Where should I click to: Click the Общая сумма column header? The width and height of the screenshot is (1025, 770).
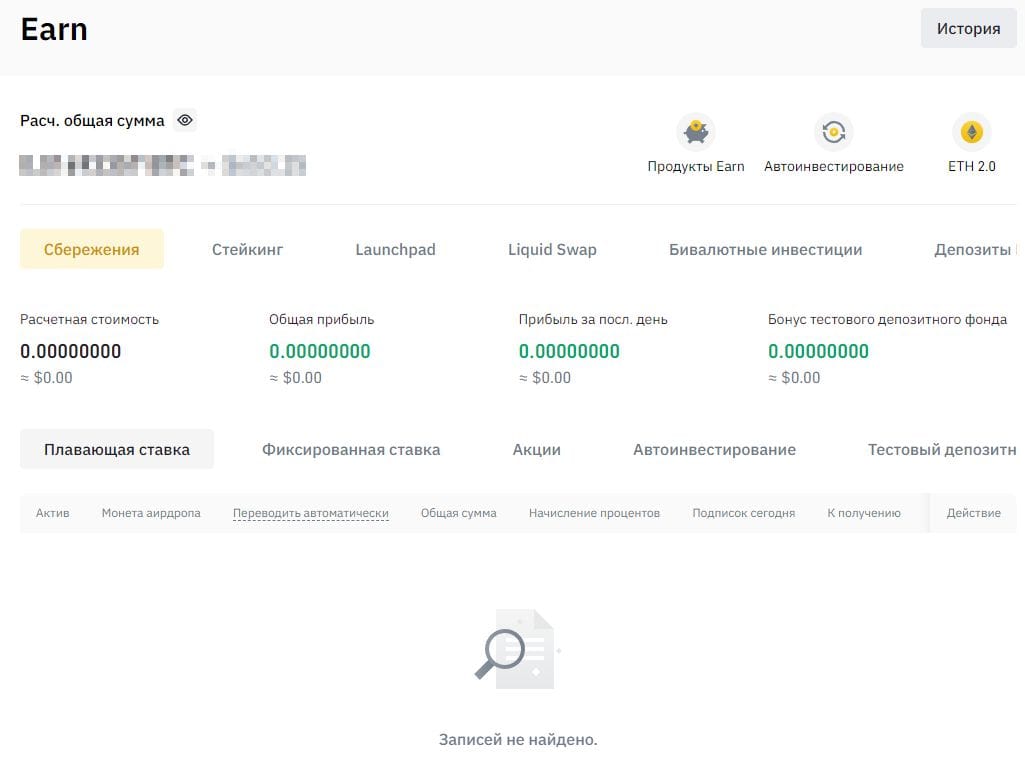[458, 513]
